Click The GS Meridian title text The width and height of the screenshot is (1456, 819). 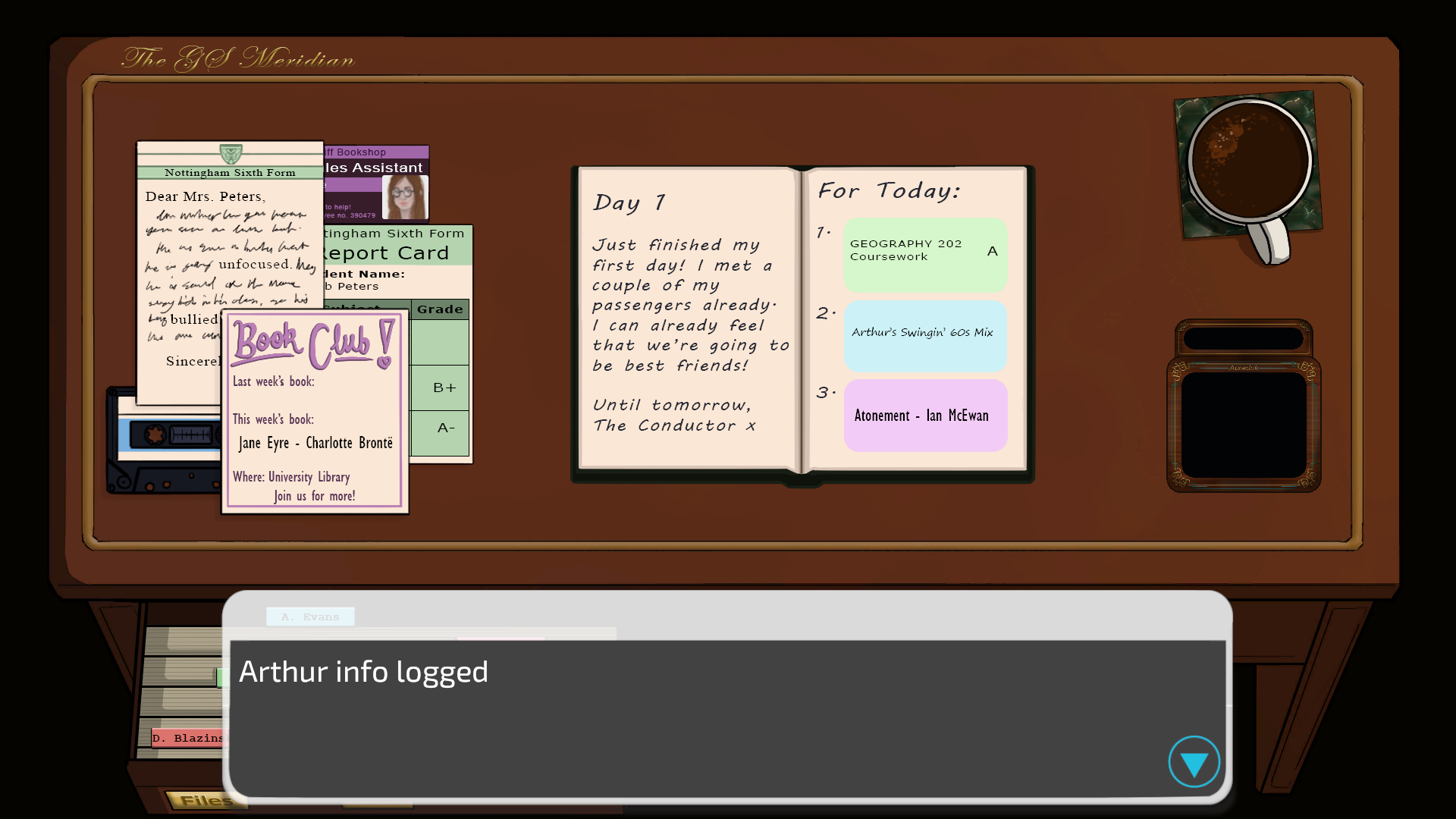pos(238,58)
